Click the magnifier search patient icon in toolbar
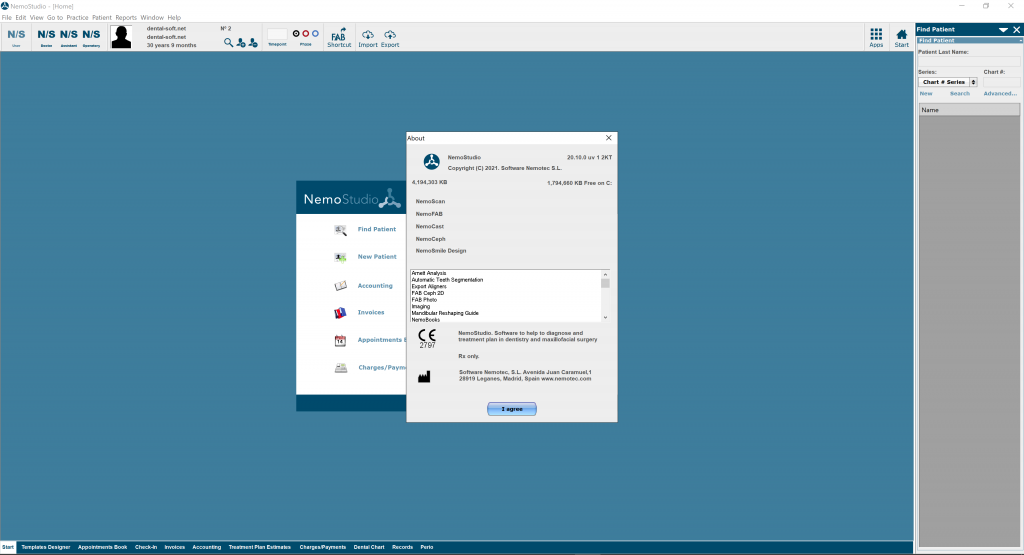Image resolution: width=1024 pixels, height=555 pixels. tap(228, 43)
